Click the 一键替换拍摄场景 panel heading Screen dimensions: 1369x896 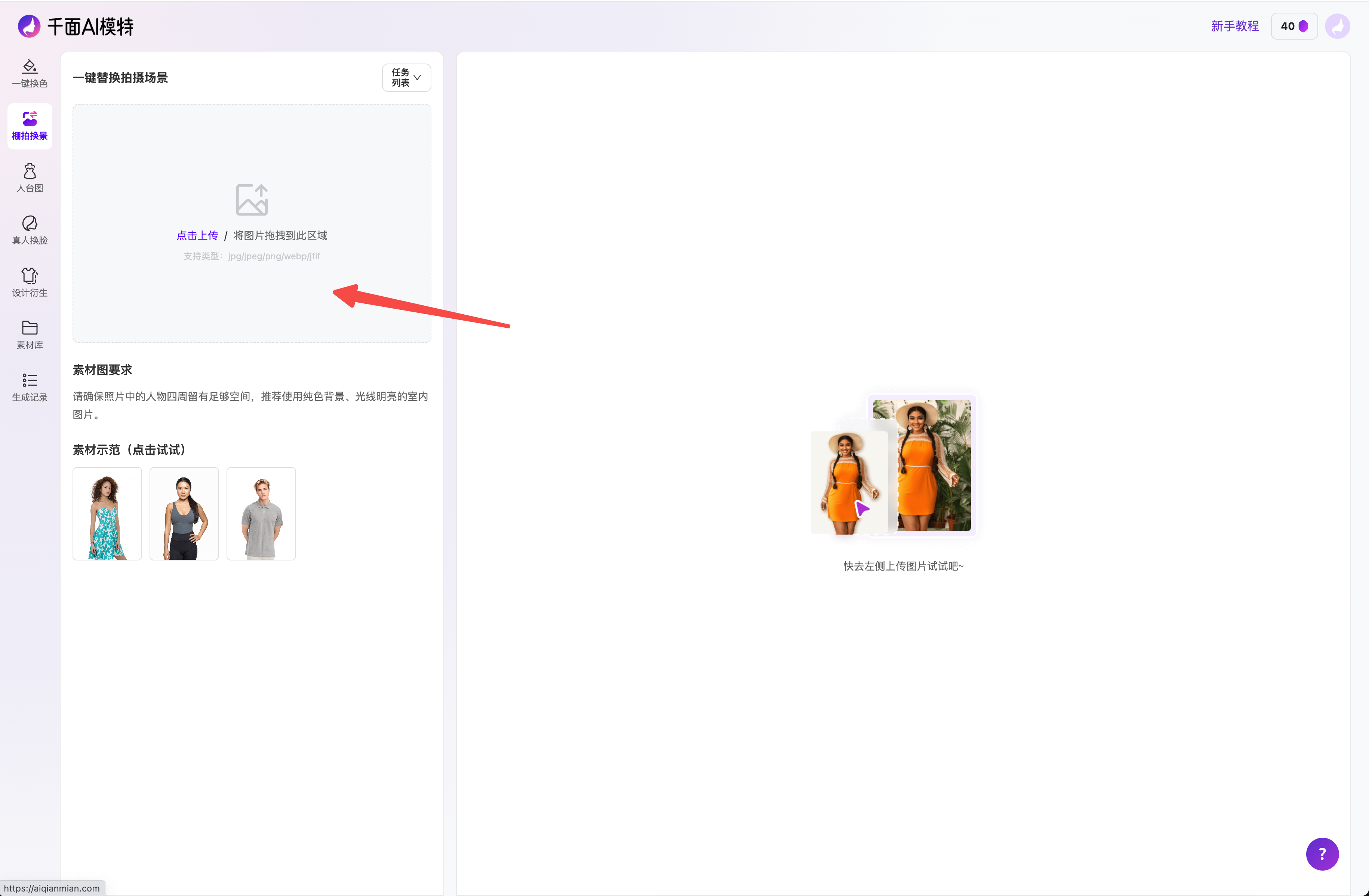(120, 78)
